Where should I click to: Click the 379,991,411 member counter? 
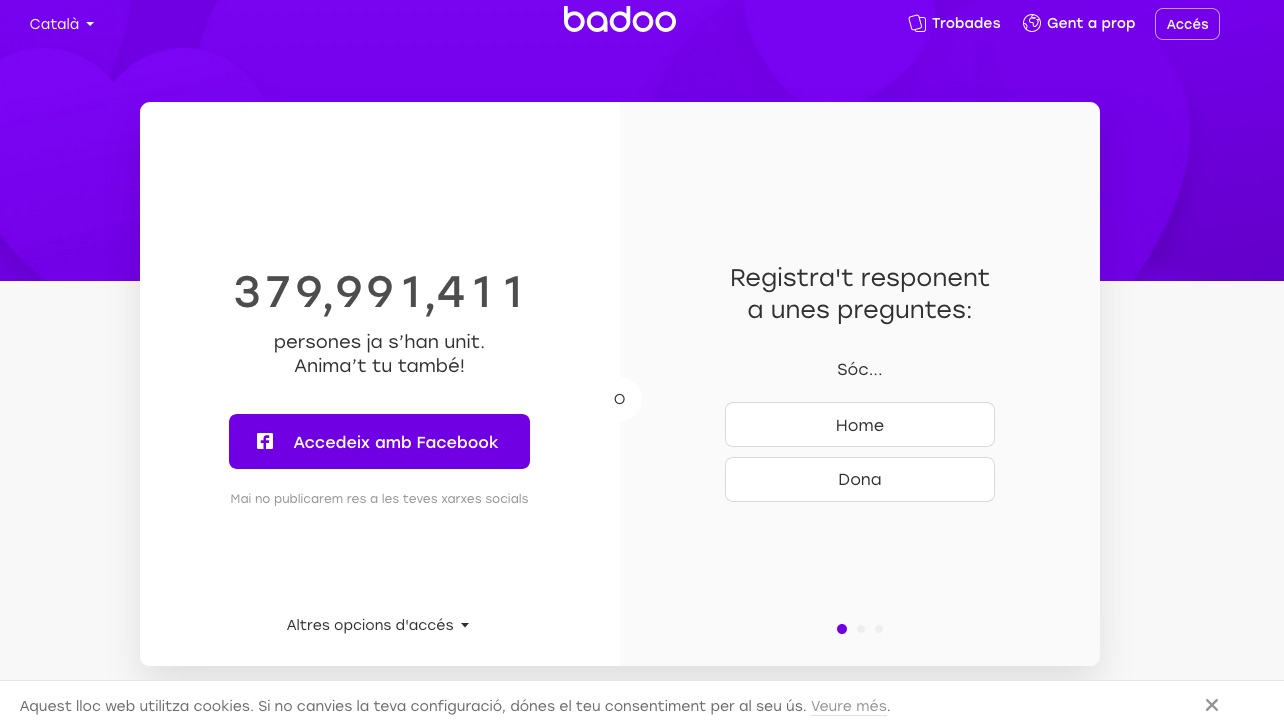coord(379,292)
